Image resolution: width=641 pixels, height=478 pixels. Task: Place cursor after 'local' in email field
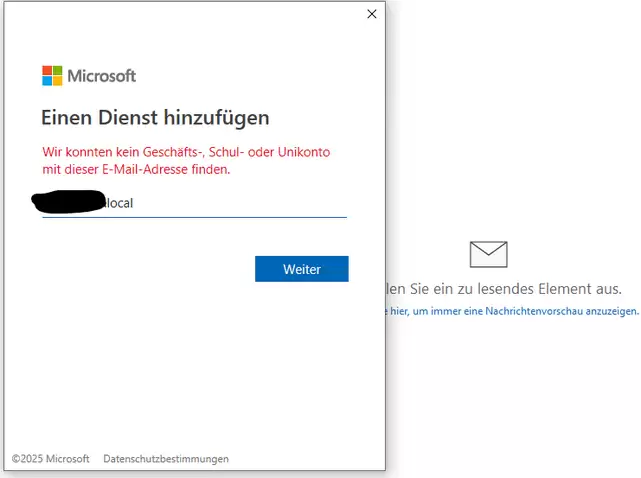(x=134, y=203)
